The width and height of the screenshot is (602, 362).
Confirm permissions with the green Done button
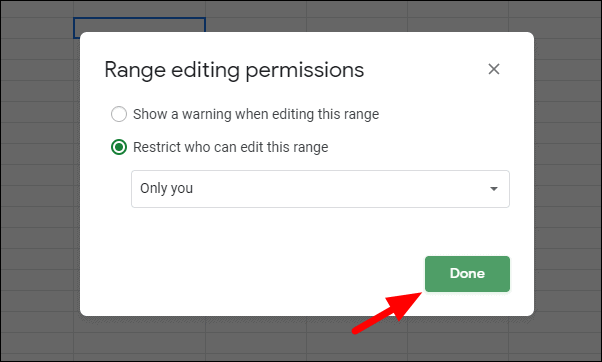(x=467, y=274)
